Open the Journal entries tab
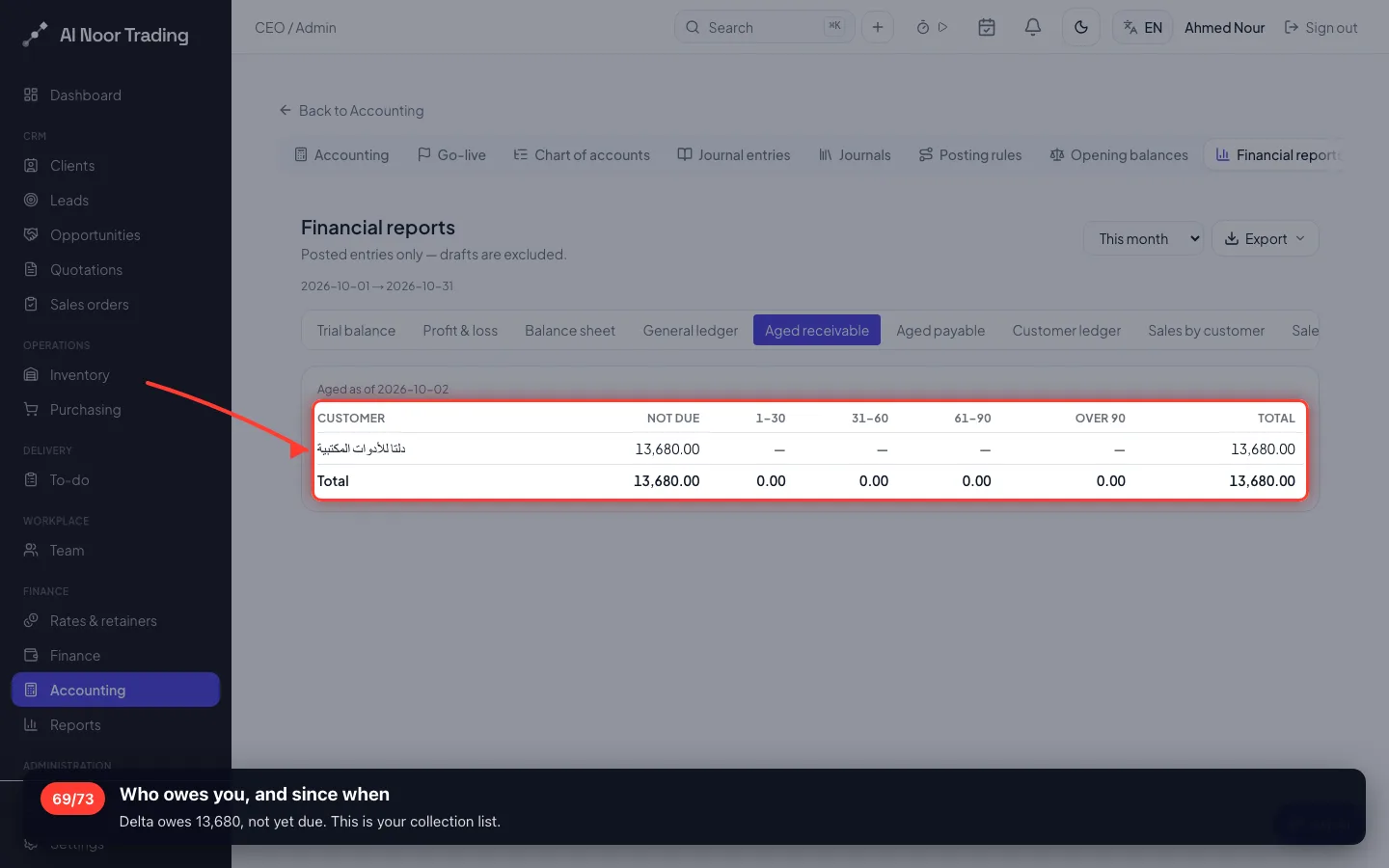This screenshot has height=868, width=1389. (734, 154)
